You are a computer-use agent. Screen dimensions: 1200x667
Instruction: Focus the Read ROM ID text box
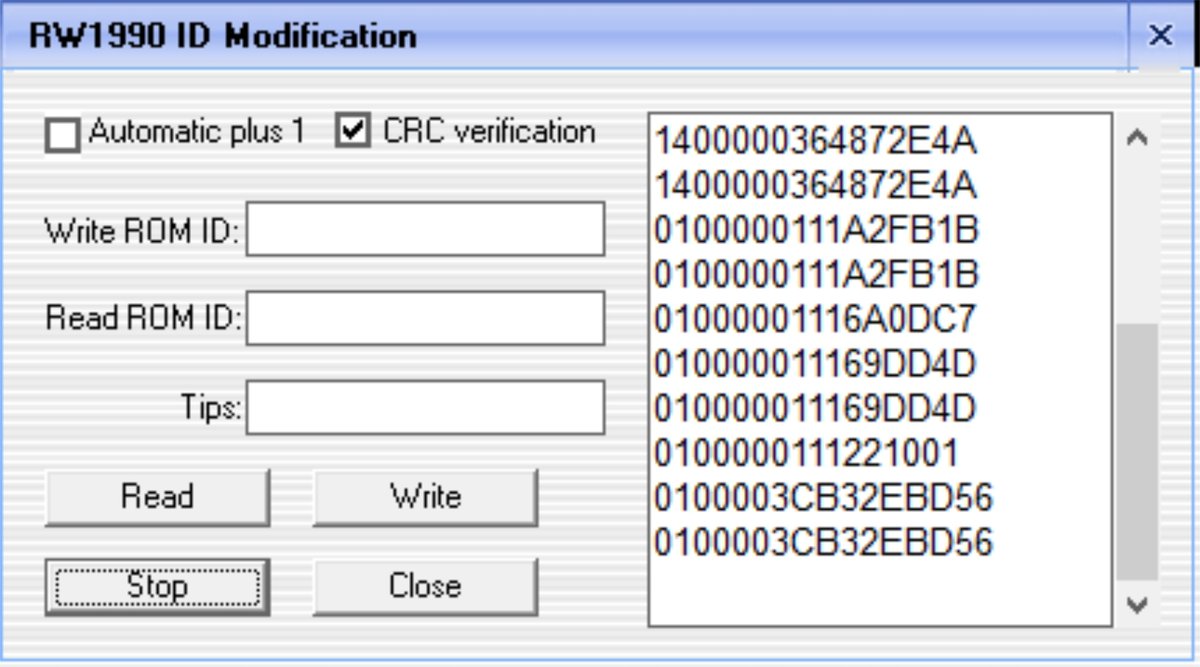425,318
